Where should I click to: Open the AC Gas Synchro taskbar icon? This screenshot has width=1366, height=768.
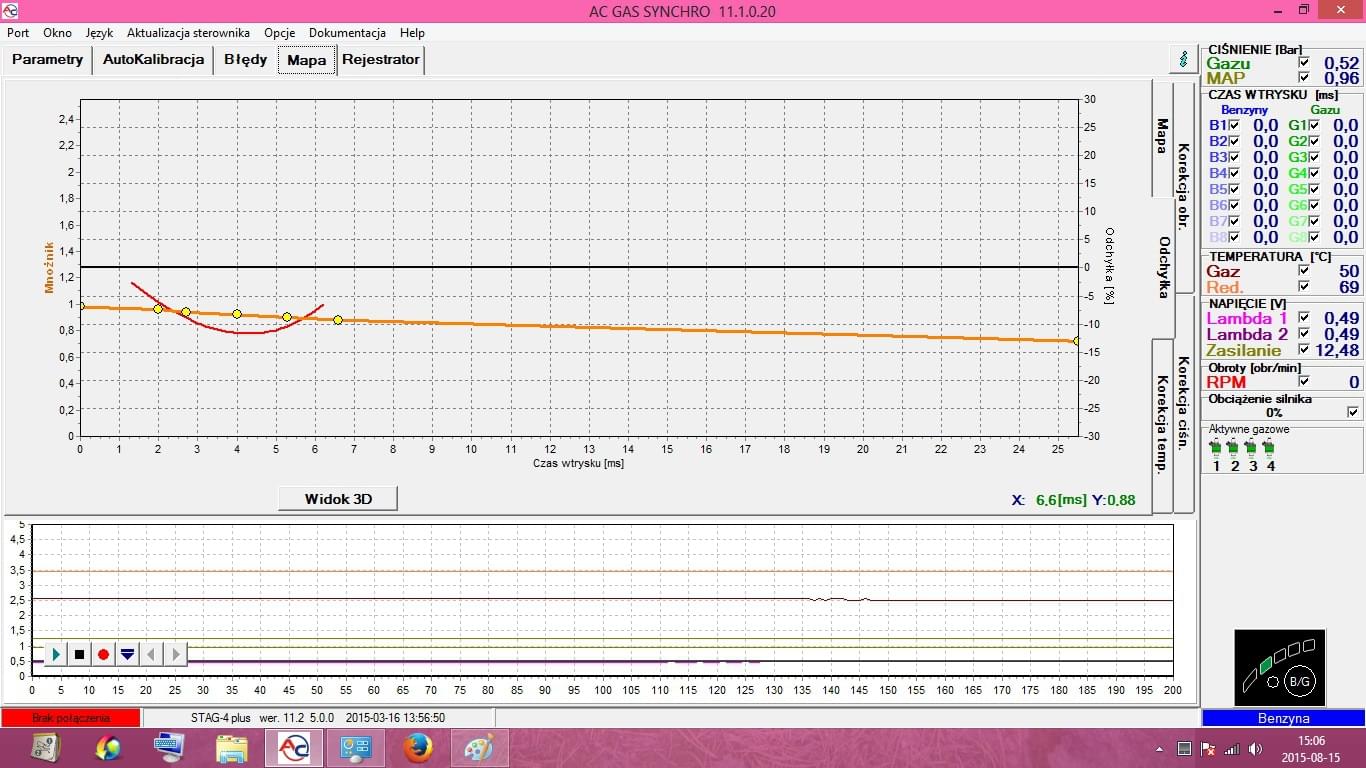(x=293, y=747)
